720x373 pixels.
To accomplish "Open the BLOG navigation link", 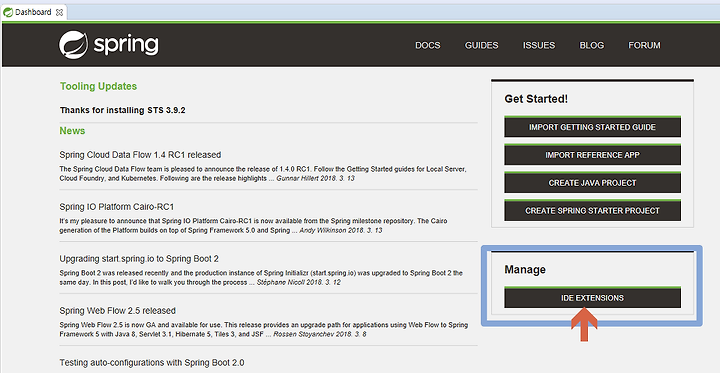I will point(591,45).
